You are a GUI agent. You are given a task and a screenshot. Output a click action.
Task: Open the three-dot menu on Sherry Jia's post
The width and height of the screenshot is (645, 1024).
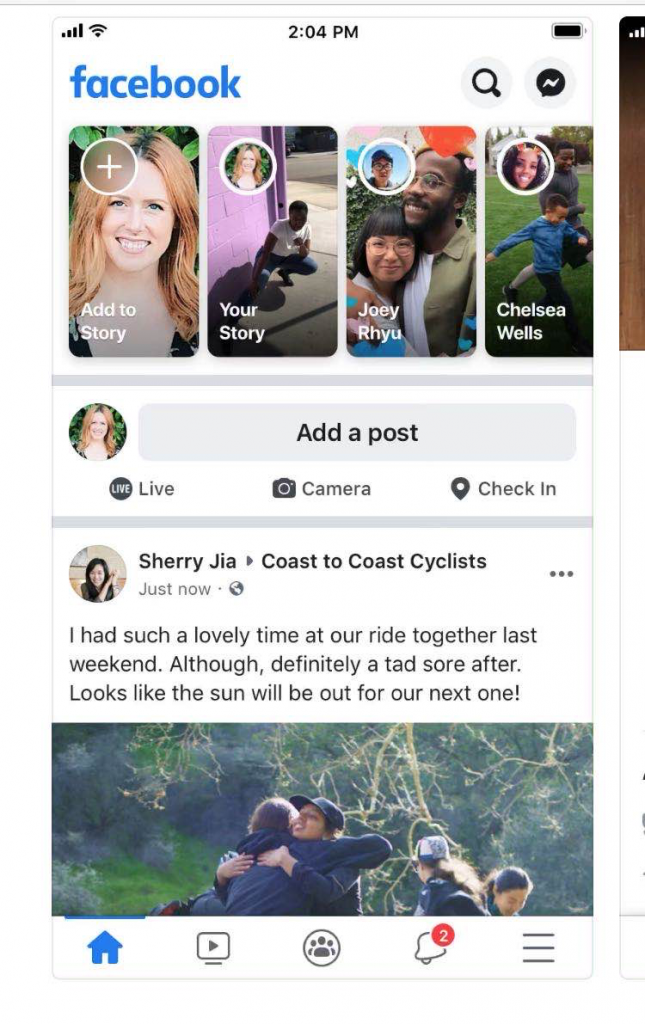561,574
